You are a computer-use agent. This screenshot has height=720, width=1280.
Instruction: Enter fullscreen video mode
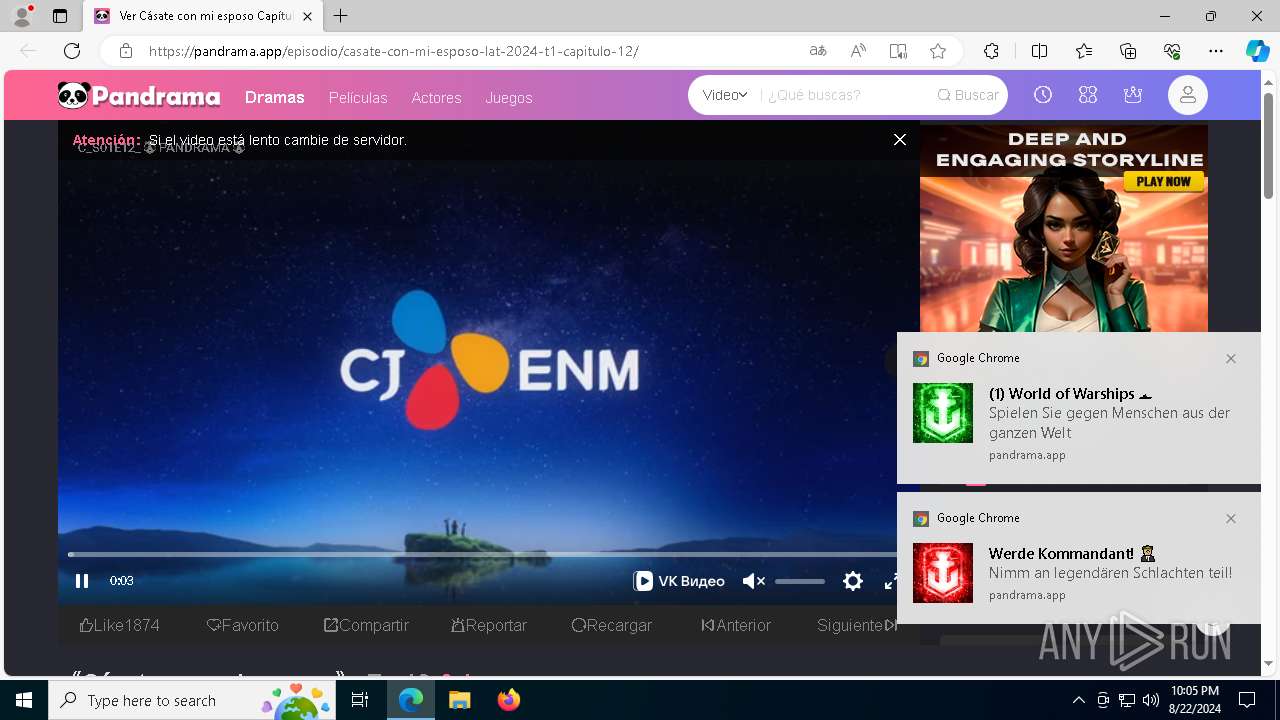[890, 581]
